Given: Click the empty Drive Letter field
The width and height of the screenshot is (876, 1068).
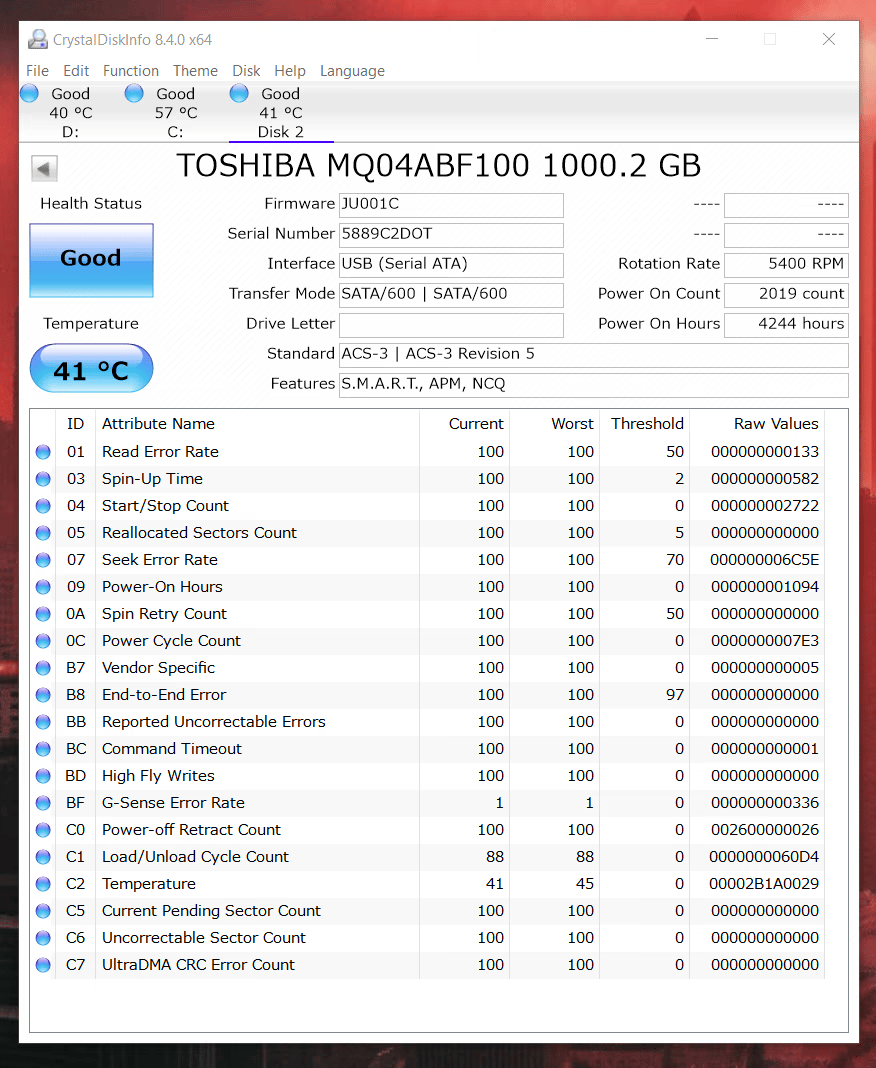Looking at the screenshot, I should coord(451,324).
